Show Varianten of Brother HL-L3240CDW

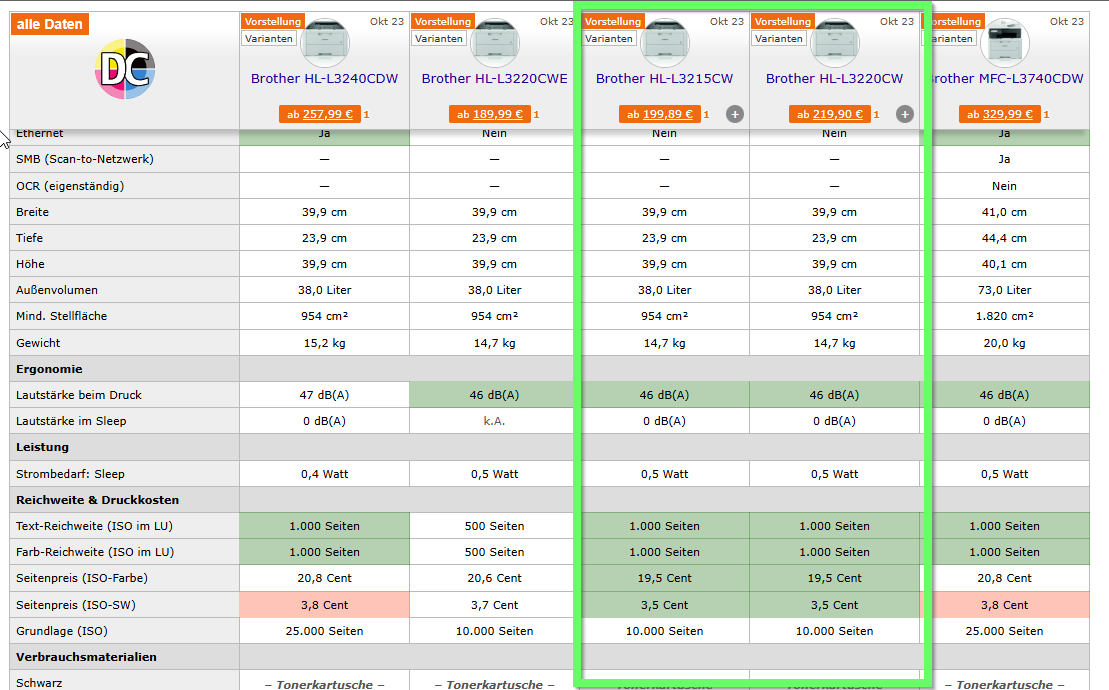[269, 38]
